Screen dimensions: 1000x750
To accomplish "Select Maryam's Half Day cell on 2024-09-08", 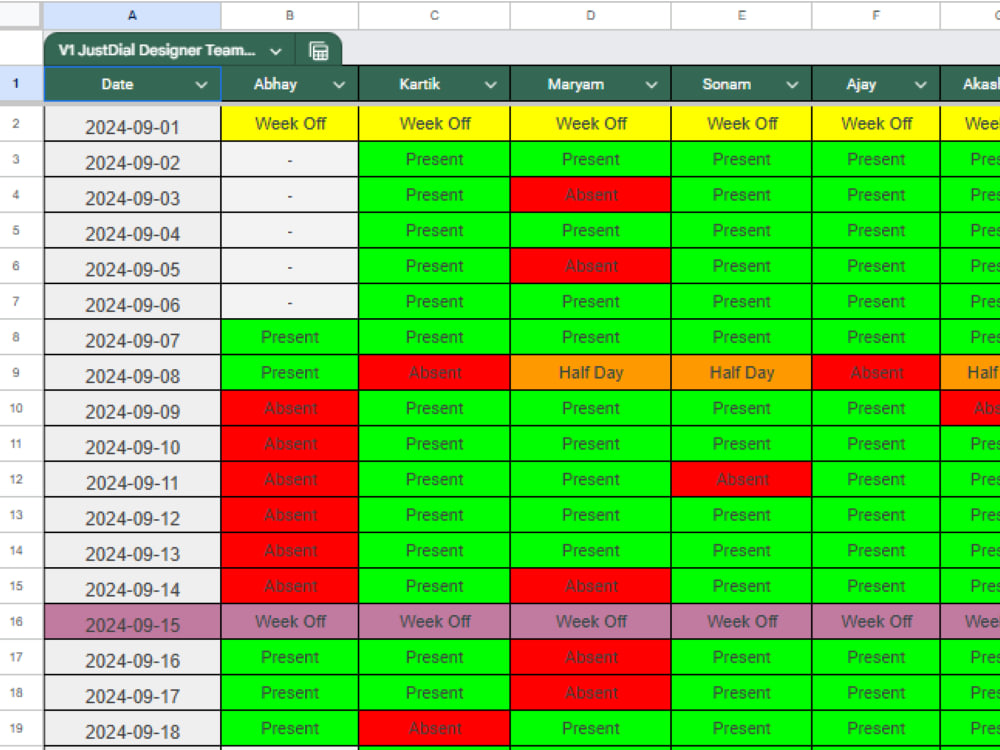I will click(591, 372).
